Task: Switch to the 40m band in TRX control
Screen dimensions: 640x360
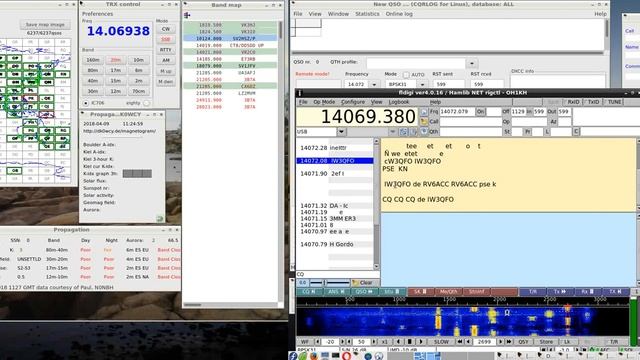Action: pyautogui.click(x=93, y=81)
